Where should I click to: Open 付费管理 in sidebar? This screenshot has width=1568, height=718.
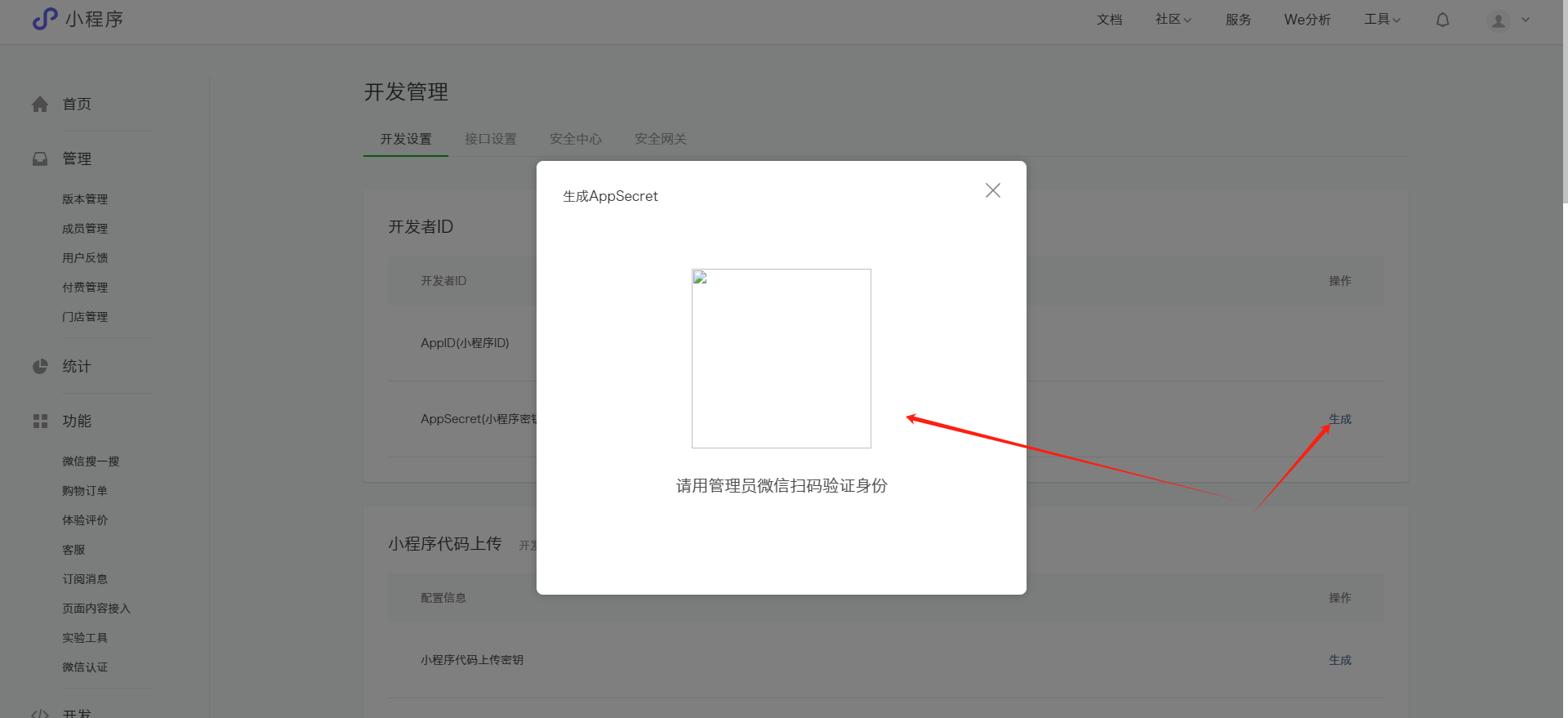85,288
